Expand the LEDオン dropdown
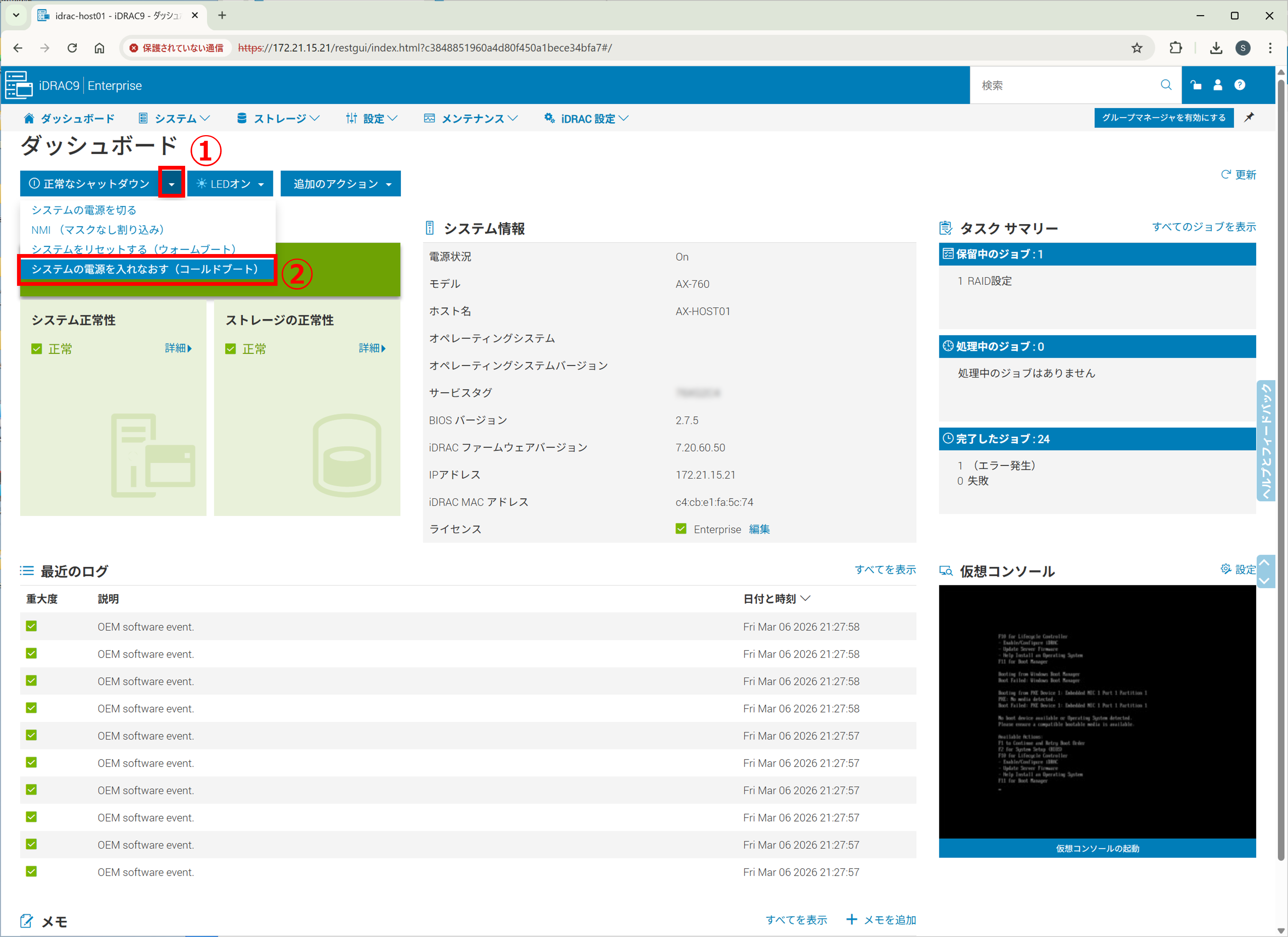Image resolution: width=1288 pixels, height=937 pixels. click(x=260, y=184)
